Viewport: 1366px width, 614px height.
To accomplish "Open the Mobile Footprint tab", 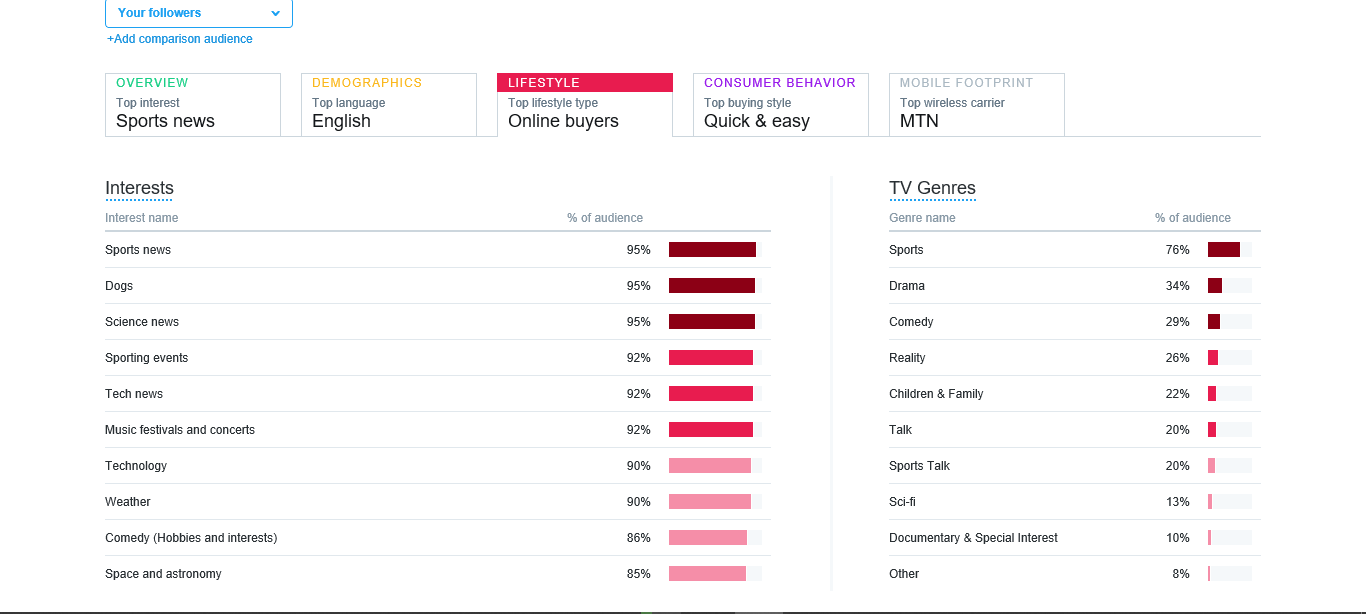I will click(976, 104).
